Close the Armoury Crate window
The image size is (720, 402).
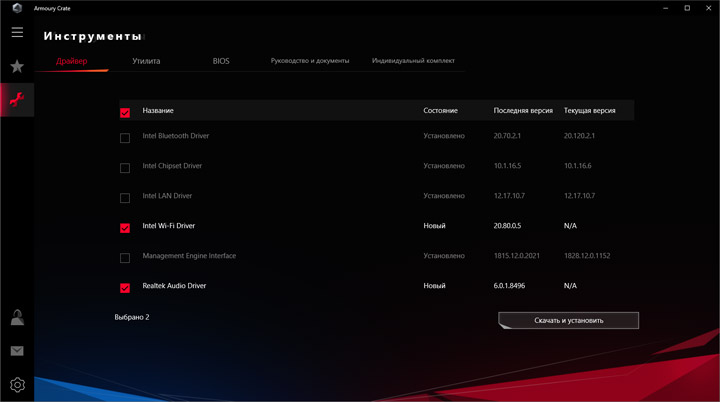709,8
